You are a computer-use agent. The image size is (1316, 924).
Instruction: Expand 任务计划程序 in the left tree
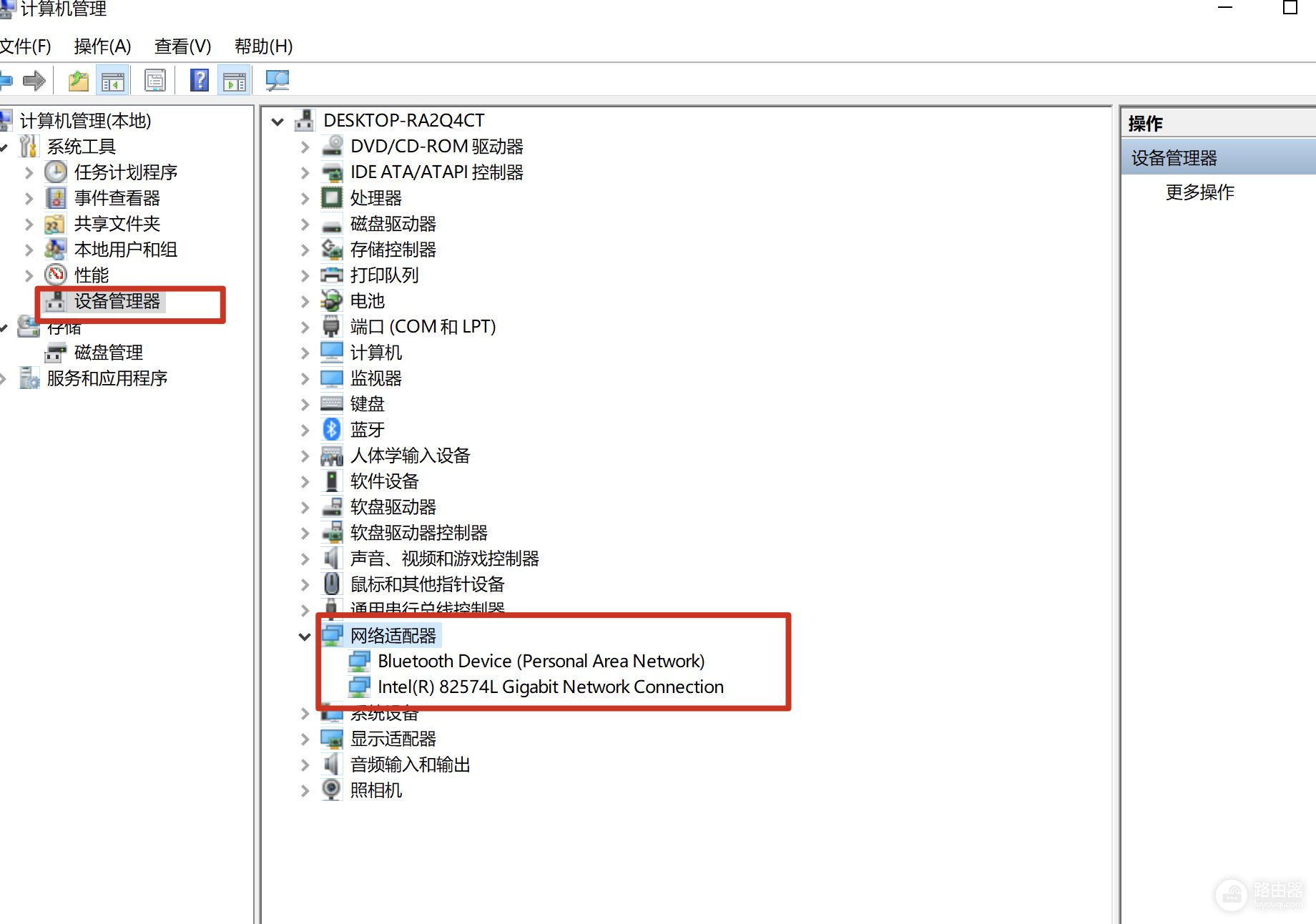click(x=29, y=172)
